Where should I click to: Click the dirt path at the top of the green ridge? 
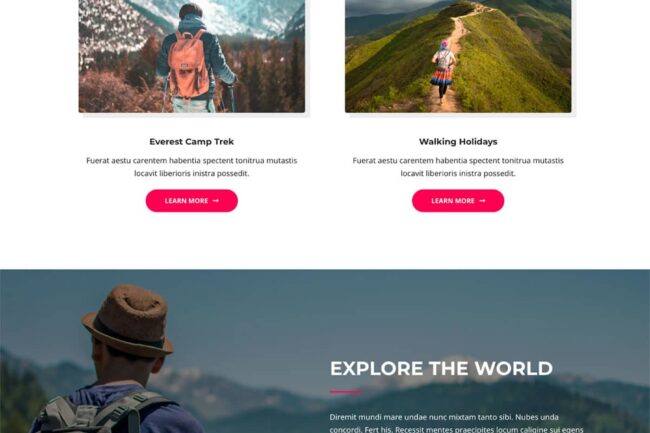tap(464, 19)
